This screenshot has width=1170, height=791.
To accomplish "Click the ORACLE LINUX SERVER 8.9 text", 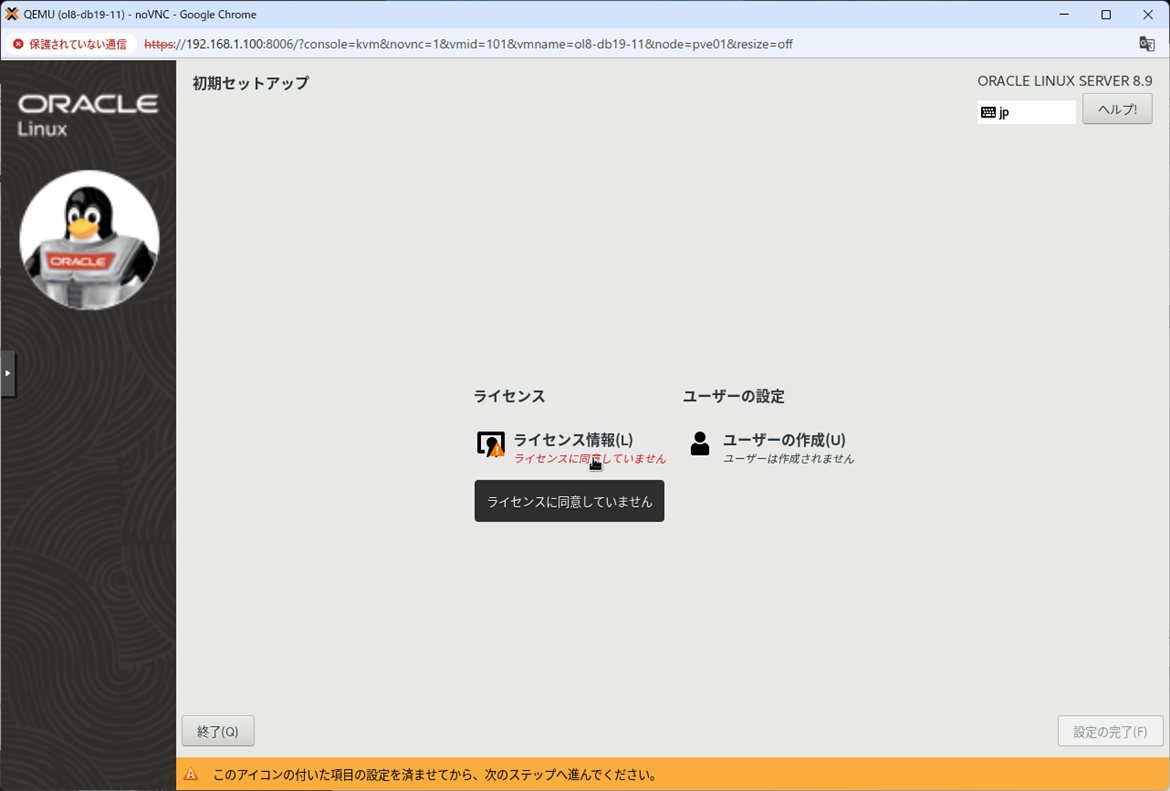I will point(1065,81).
